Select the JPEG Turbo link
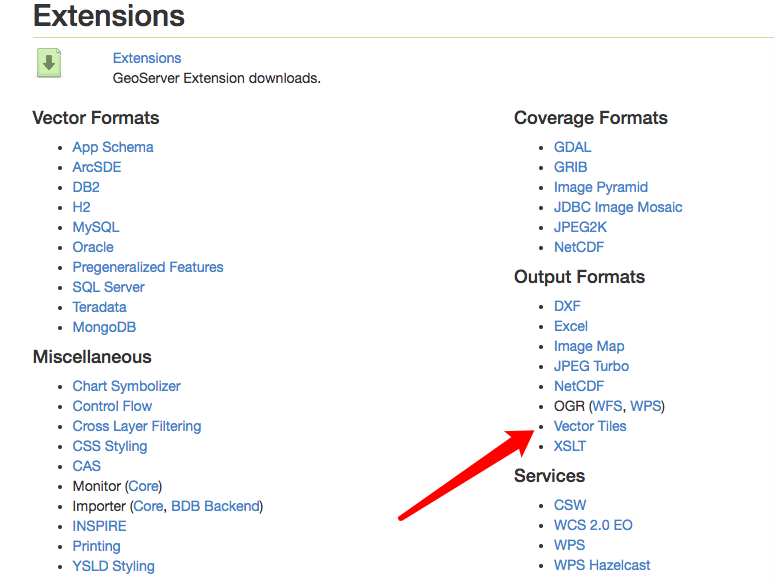Viewport: 774px width, 582px height. pos(591,366)
